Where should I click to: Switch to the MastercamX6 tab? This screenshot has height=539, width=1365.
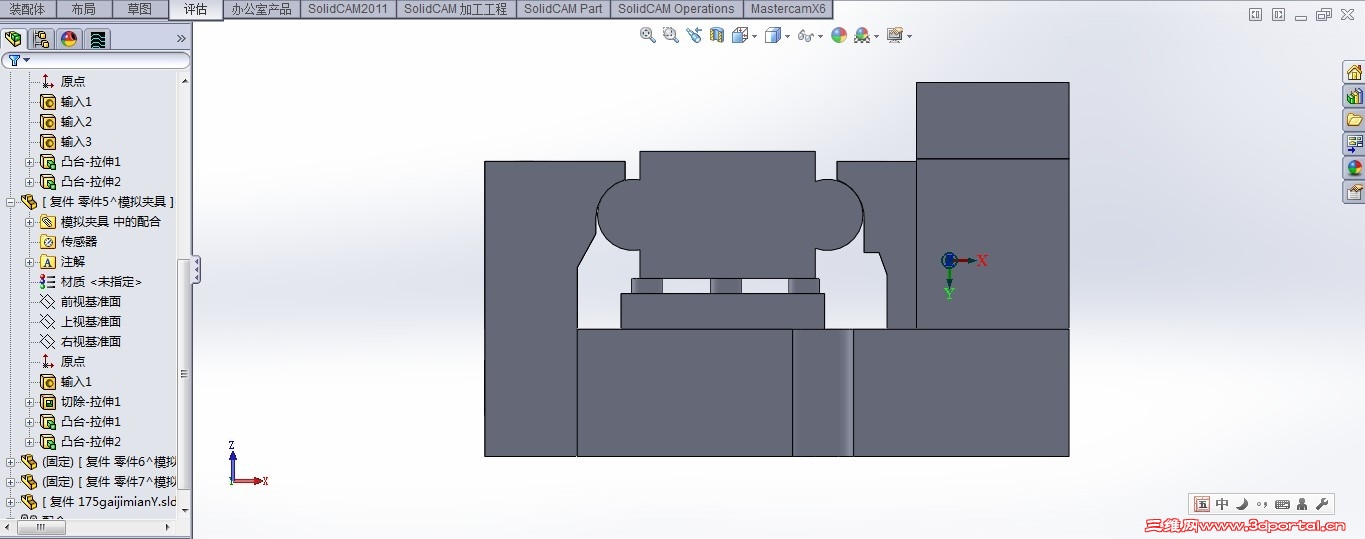[x=788, y=9]
